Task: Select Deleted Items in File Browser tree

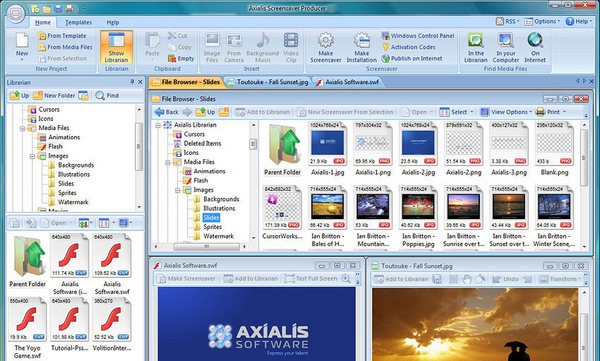Action: click(x=202, y=144)
